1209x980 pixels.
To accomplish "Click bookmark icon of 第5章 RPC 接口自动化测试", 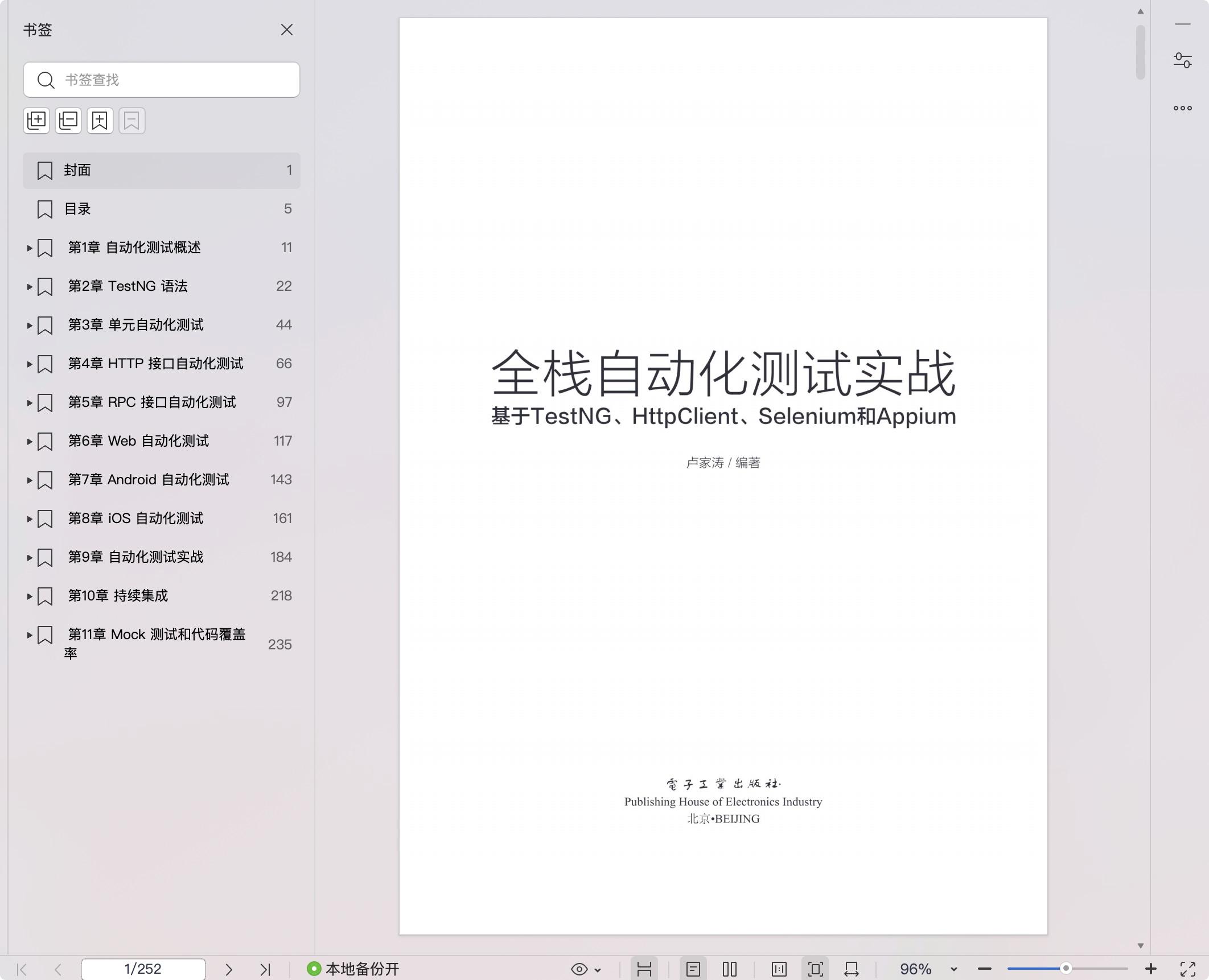I will [45, 403].
